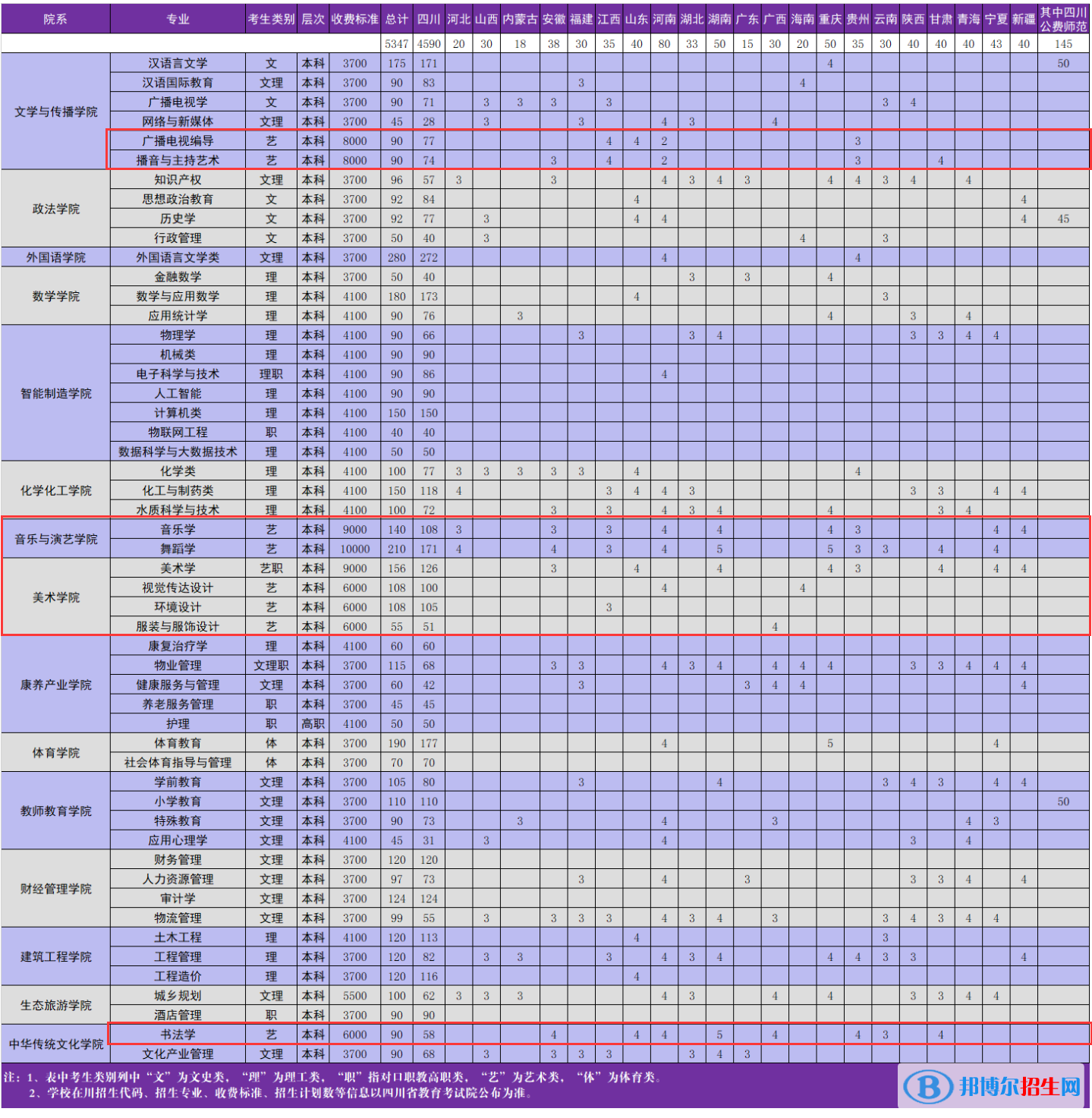
Task: Click the 高职 level cell for 护理
Action: 313,723
